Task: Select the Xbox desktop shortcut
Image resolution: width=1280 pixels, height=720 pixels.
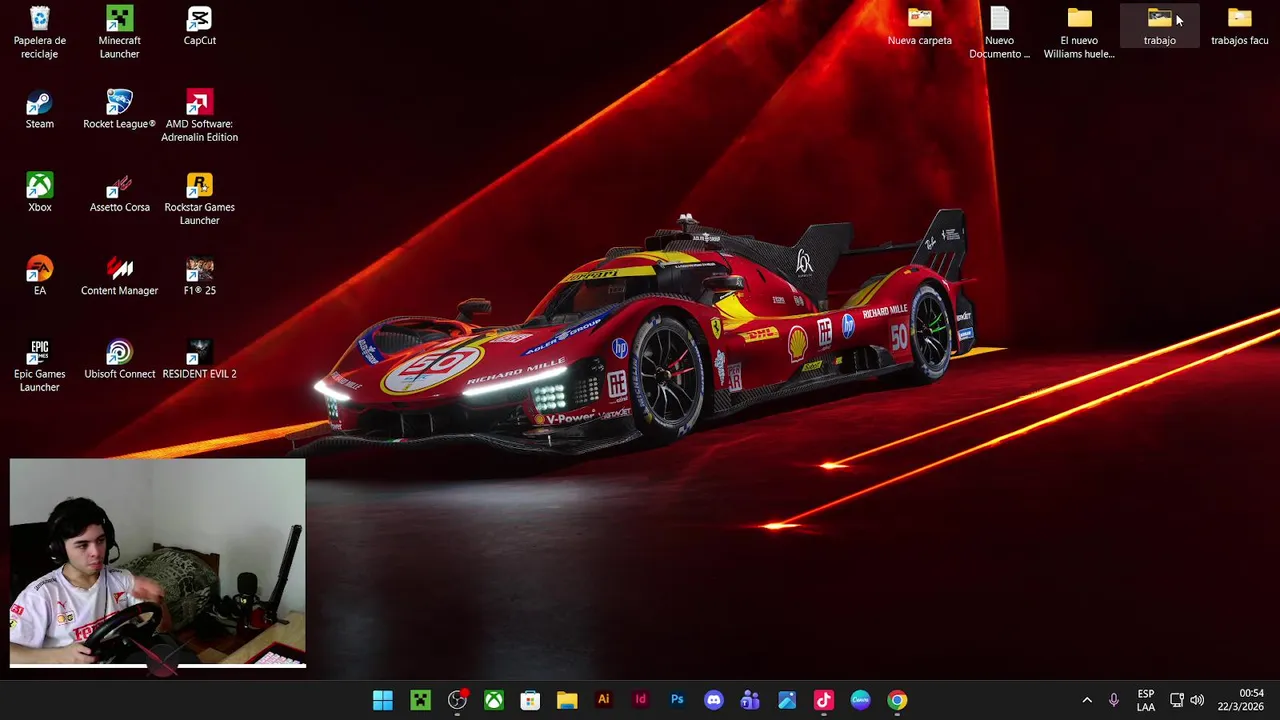Action: click(39, 192)
